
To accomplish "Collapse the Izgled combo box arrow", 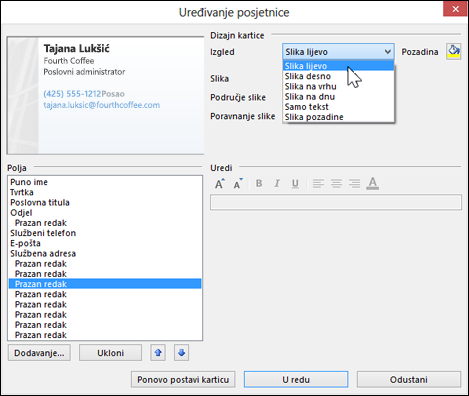I will click(x=387, y=52).
